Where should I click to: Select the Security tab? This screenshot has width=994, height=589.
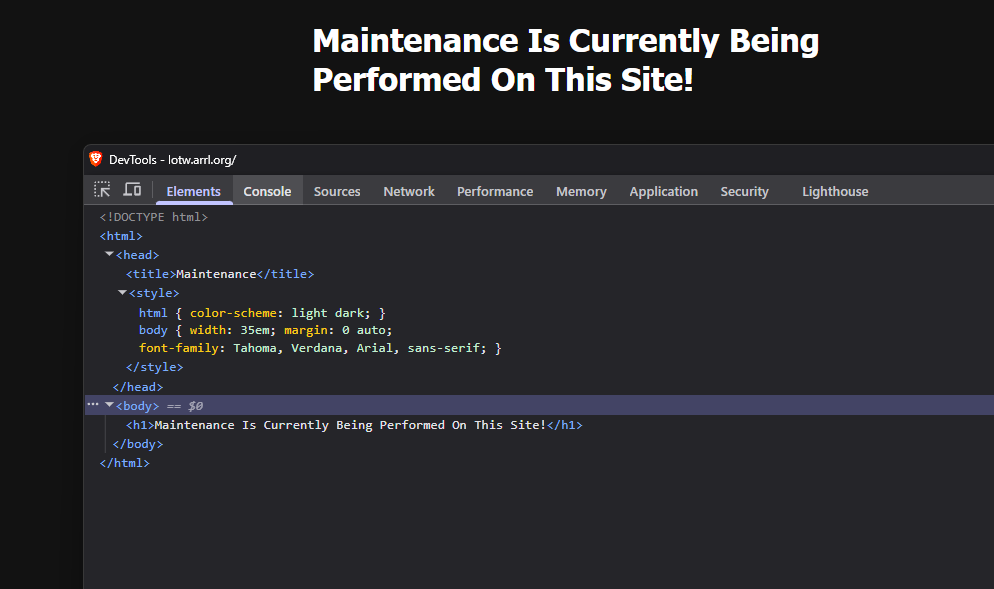[x=744, y=191]
